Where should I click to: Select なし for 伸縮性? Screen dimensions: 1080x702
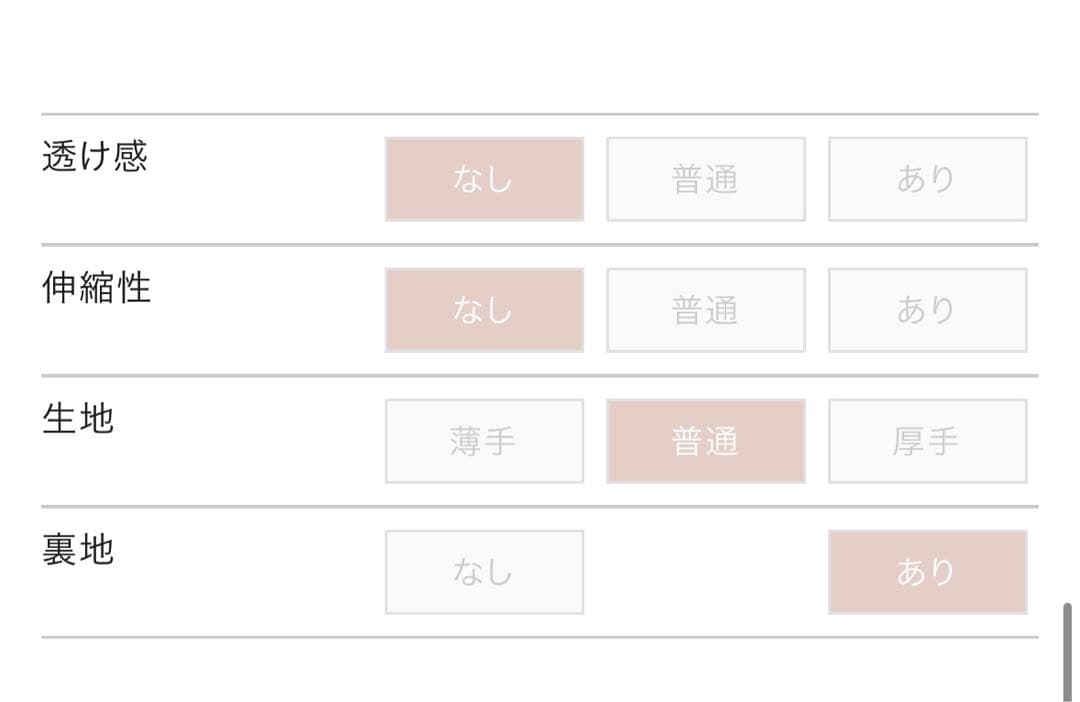tap(484, 310)
